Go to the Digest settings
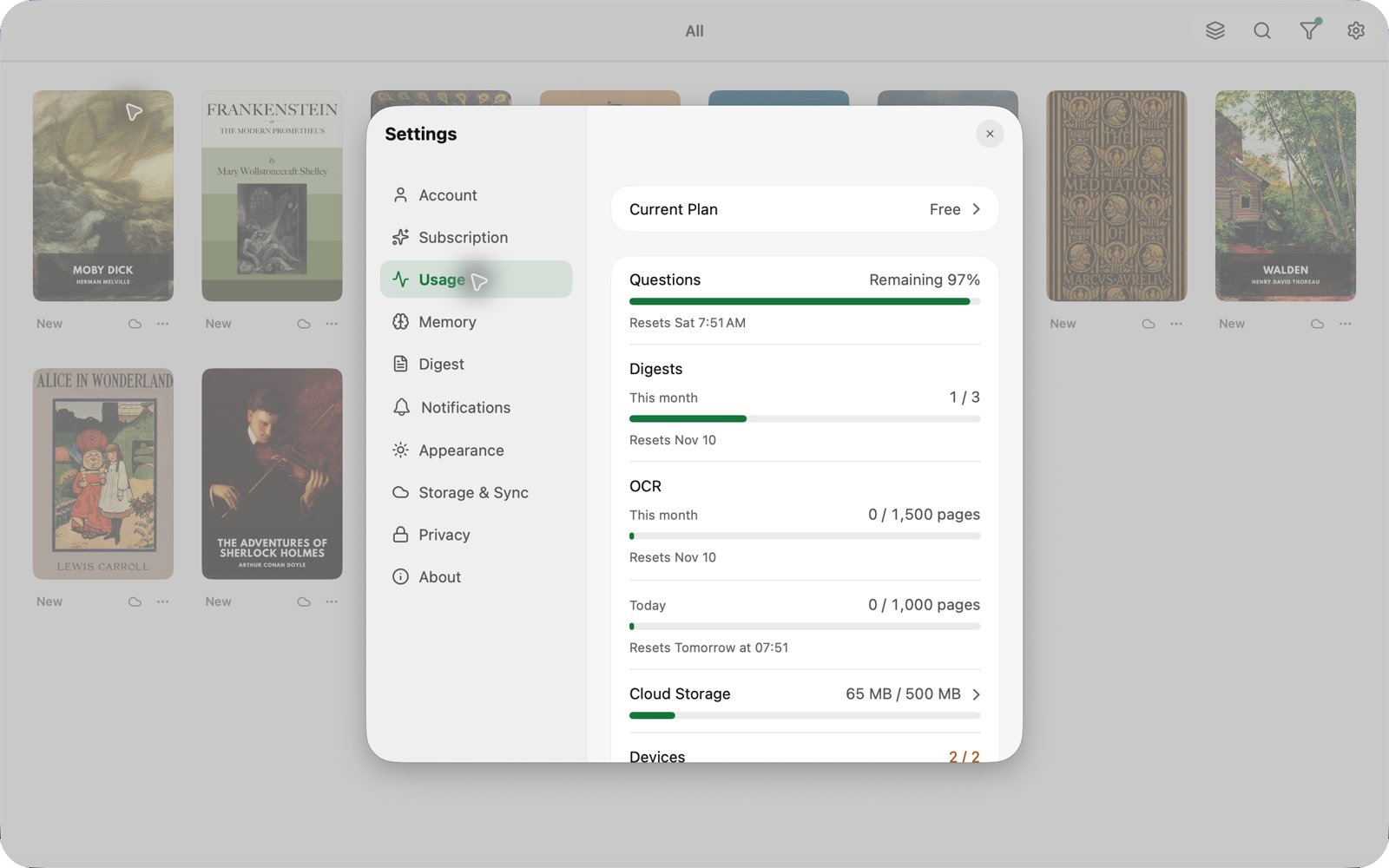1389x868 pixels. tap(476, 365)
